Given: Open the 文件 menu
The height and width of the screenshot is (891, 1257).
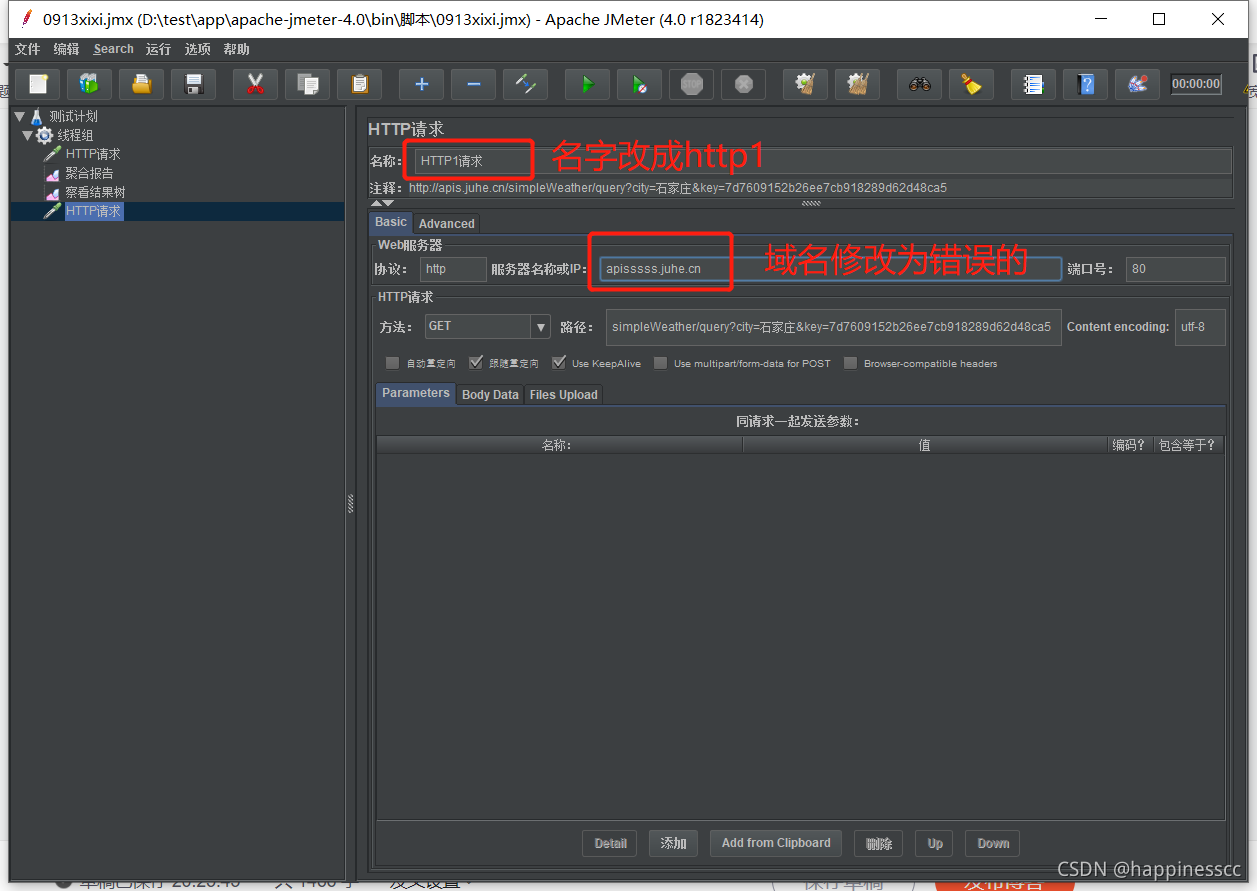Looking at the screenshot, I should 27,49.
